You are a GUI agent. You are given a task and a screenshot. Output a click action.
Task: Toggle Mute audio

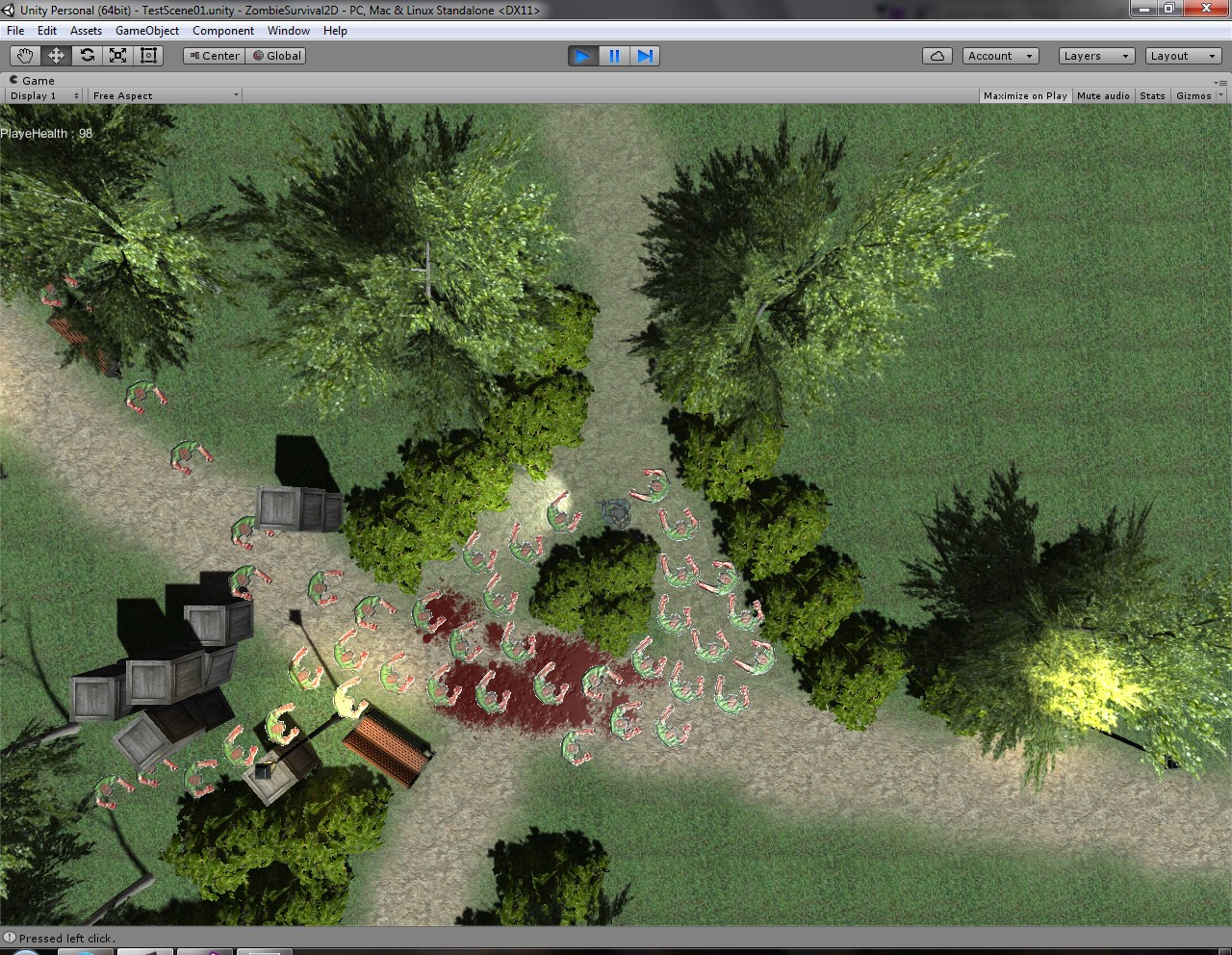(1103, 95)
